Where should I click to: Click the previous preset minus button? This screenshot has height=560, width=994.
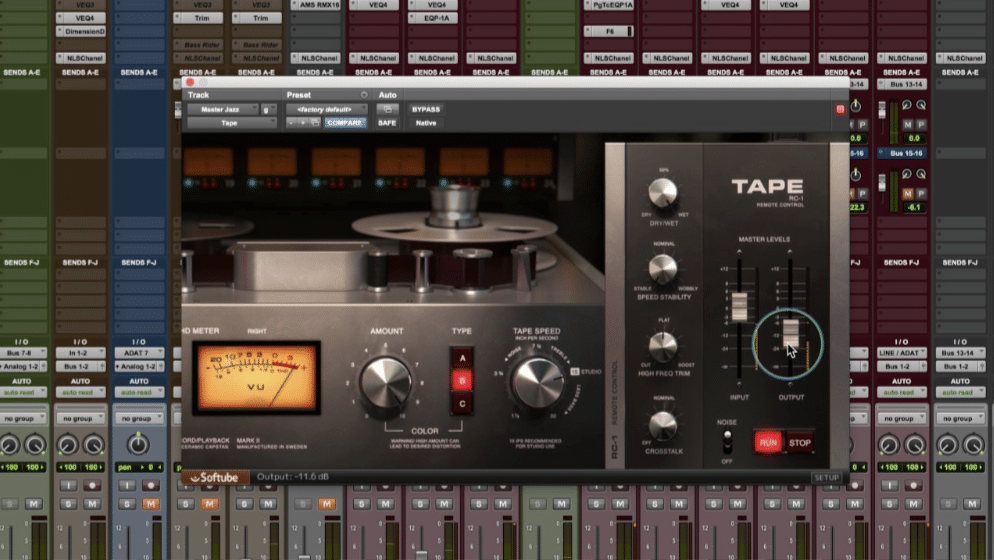291,123
